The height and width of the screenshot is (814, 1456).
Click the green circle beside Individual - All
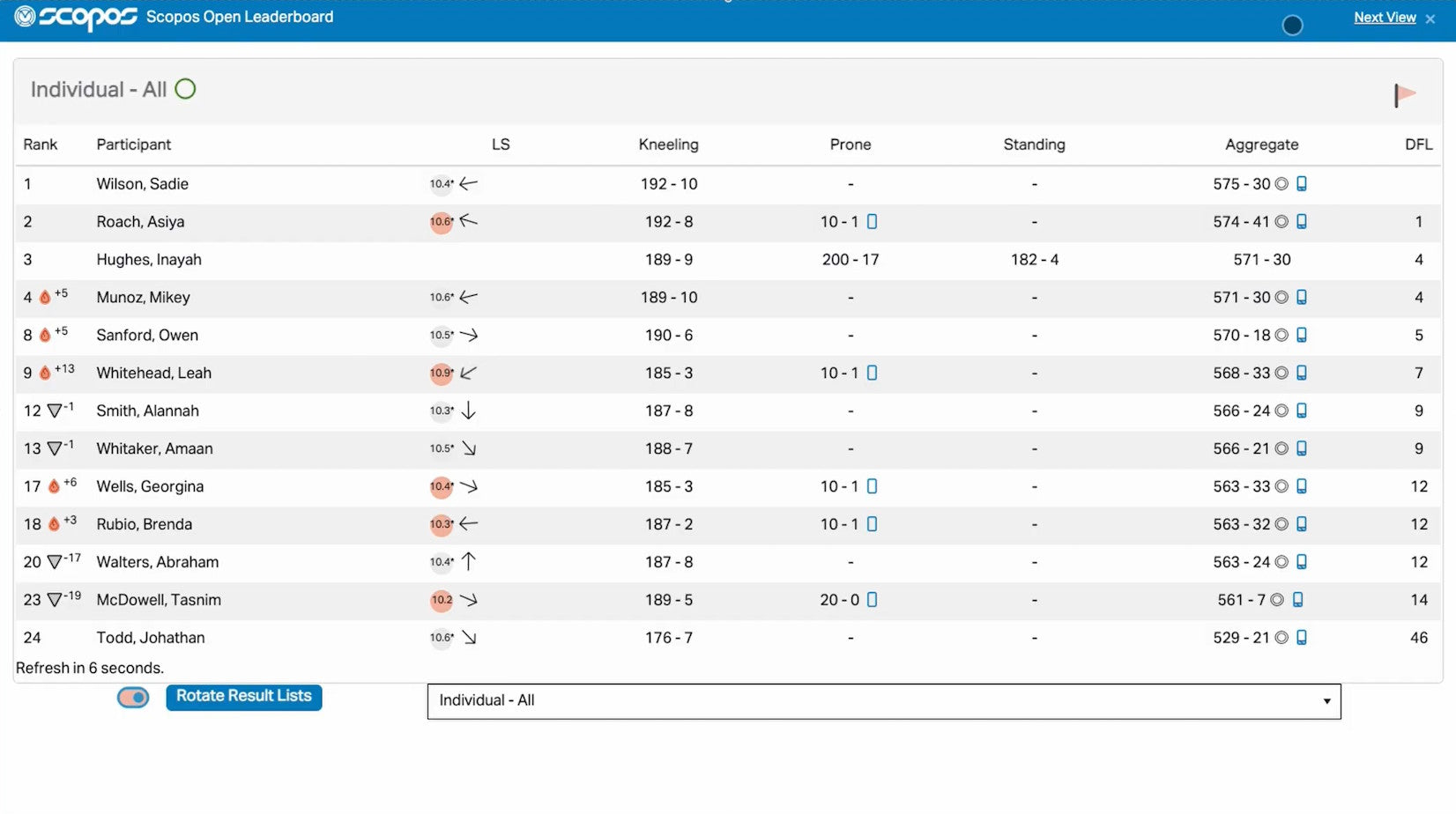click(185, 89)
